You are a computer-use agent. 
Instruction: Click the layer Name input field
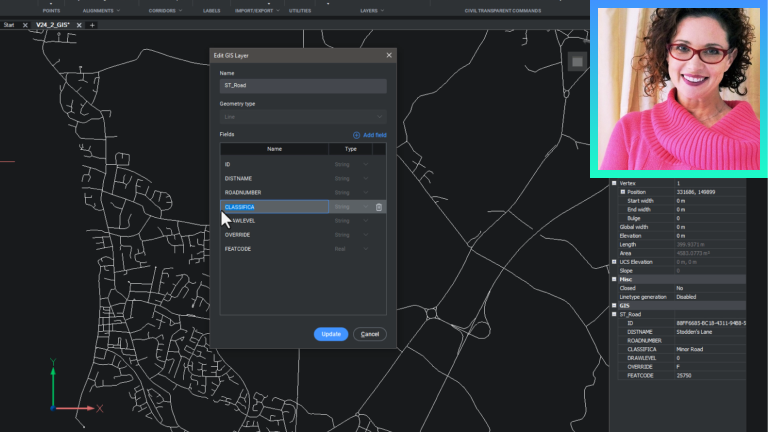(303, 87)
